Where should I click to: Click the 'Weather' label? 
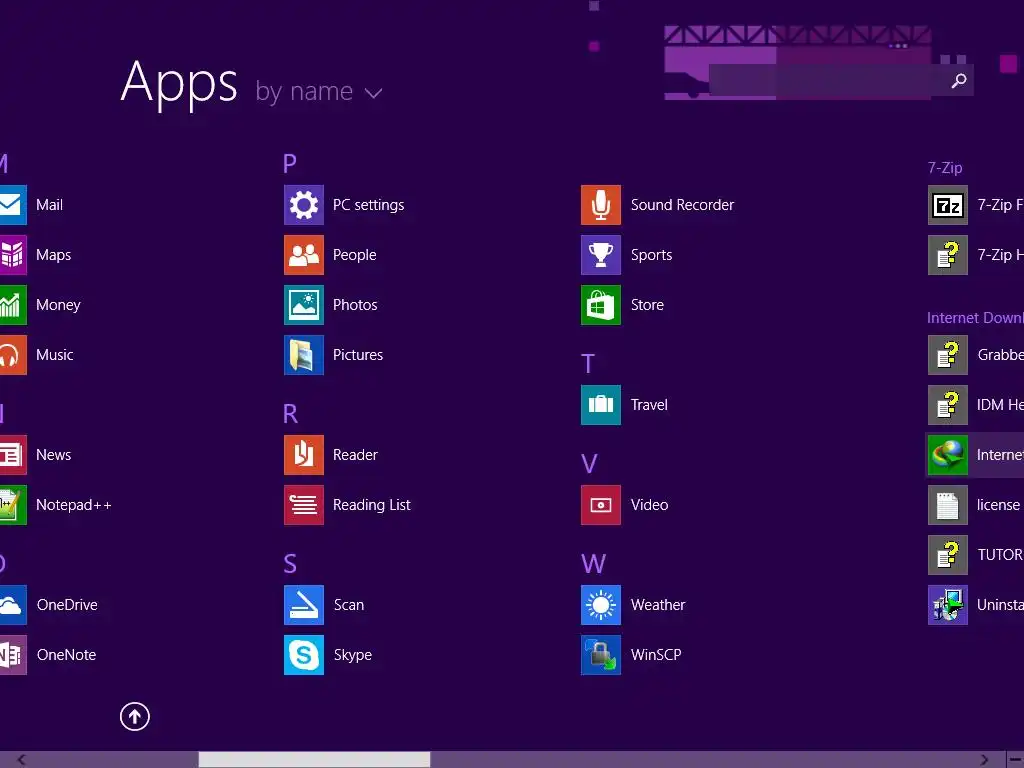click(x=658, y=605)
